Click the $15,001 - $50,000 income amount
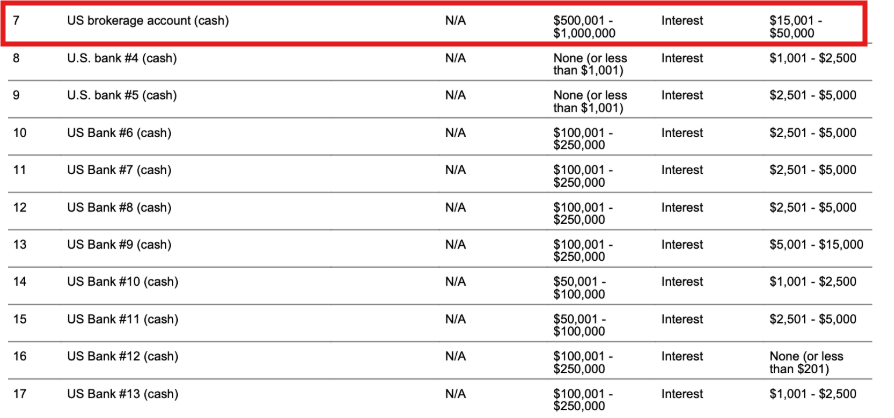The height and width of the screenshot is (418, 894). coord(795,27)
